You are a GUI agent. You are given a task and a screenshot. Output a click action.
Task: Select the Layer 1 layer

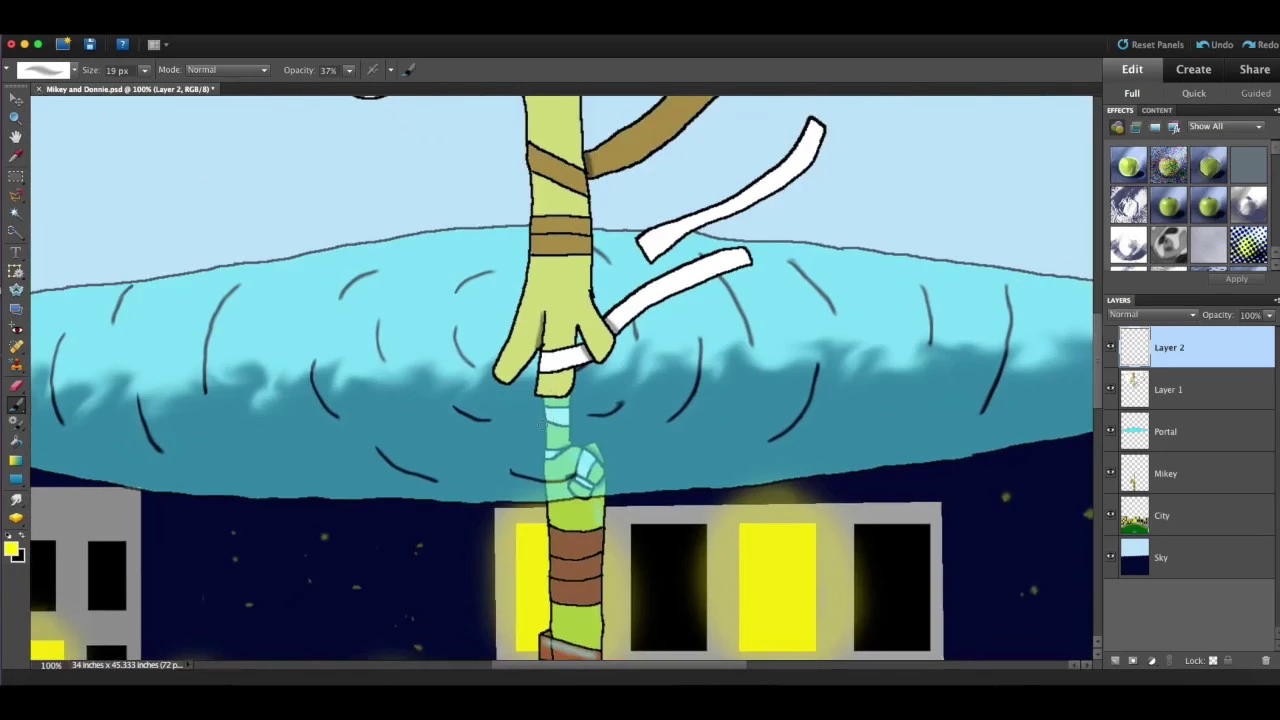coord(1190,389)
